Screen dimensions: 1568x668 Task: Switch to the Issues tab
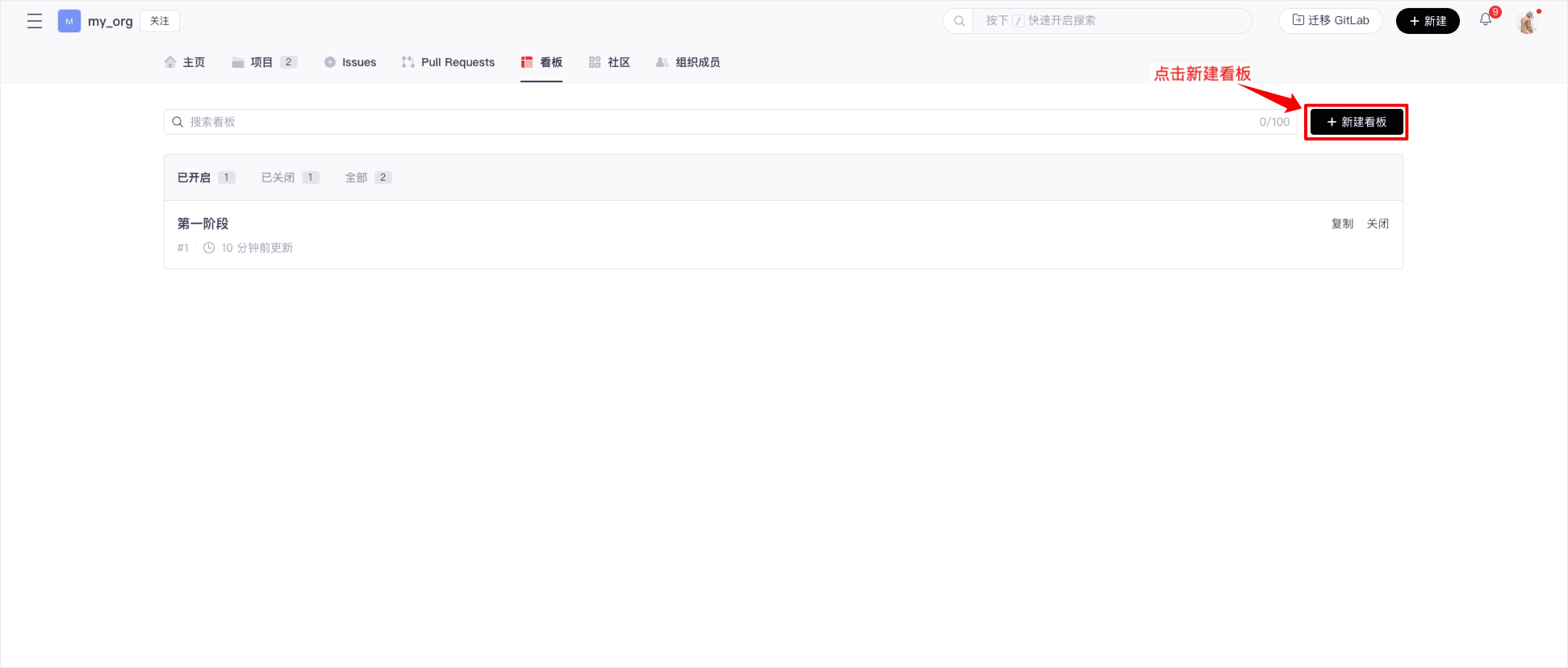350,62
